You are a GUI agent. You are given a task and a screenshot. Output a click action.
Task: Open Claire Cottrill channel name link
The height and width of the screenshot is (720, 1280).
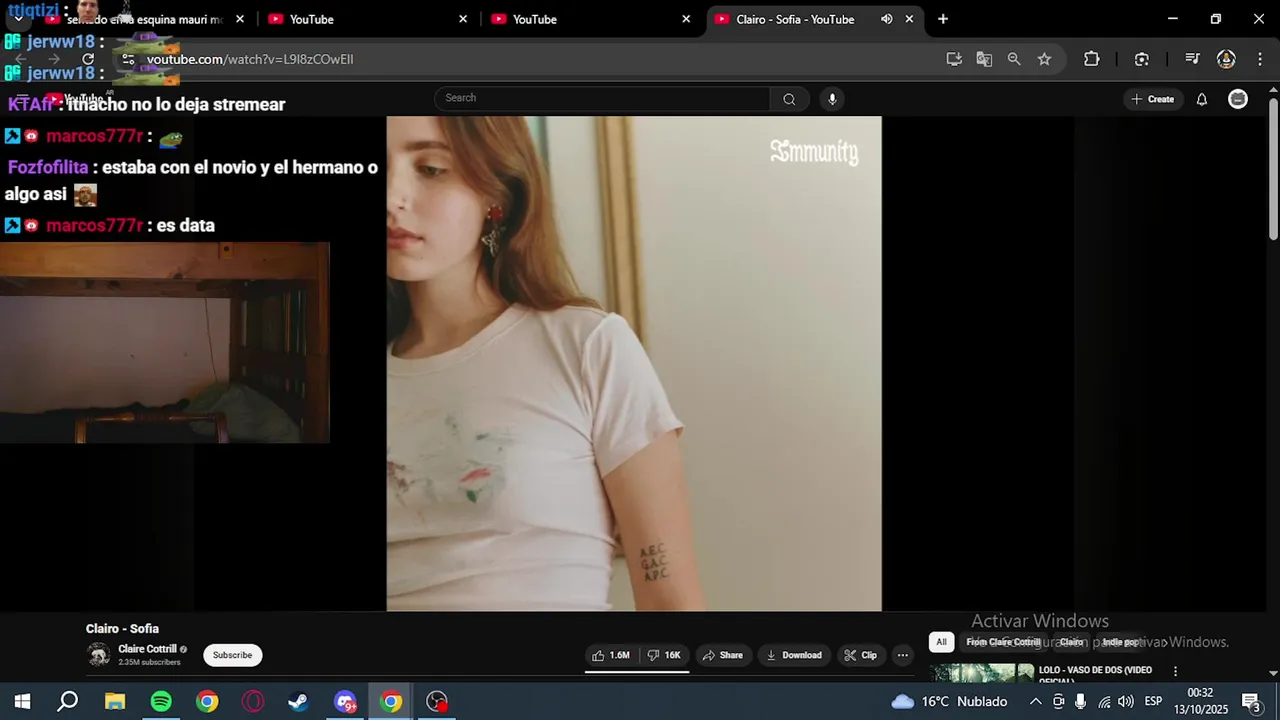click(x=147, y=649)
